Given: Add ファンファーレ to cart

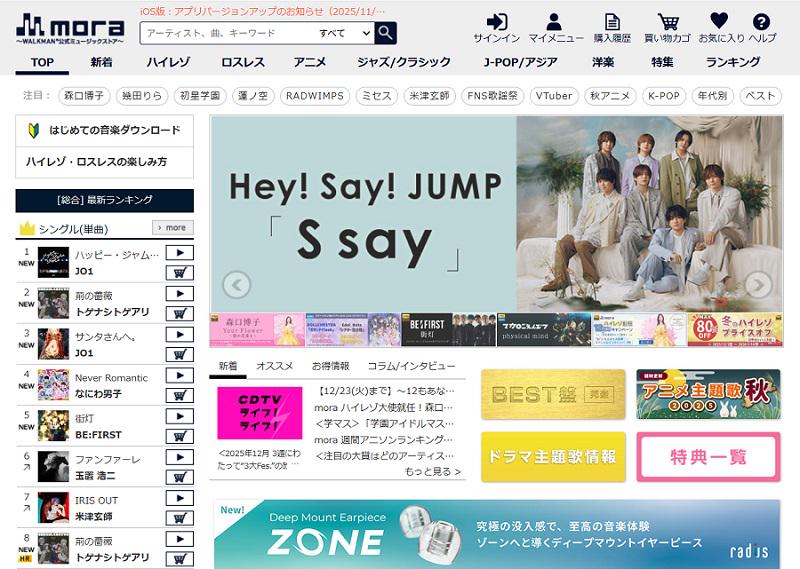Looking at the screenshot, I should pos(180,478).
